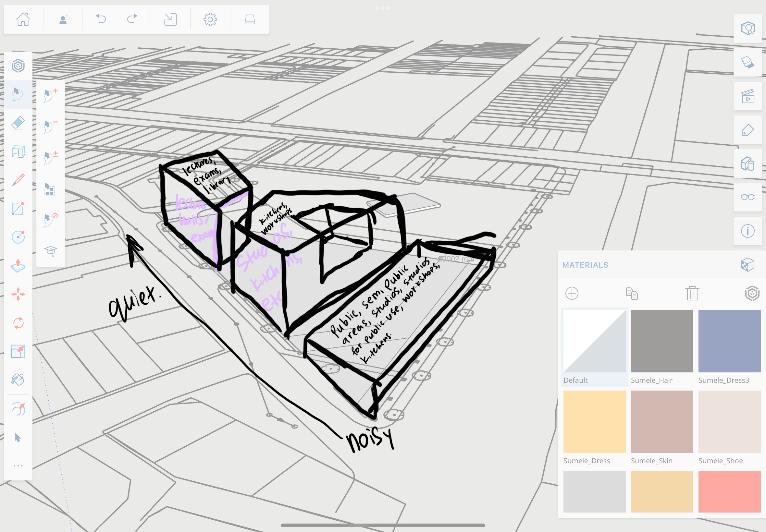The width and height of the screenshot is (766, 532).
Task: Pick the Rotate tool
Action: (x=18, y=323)
